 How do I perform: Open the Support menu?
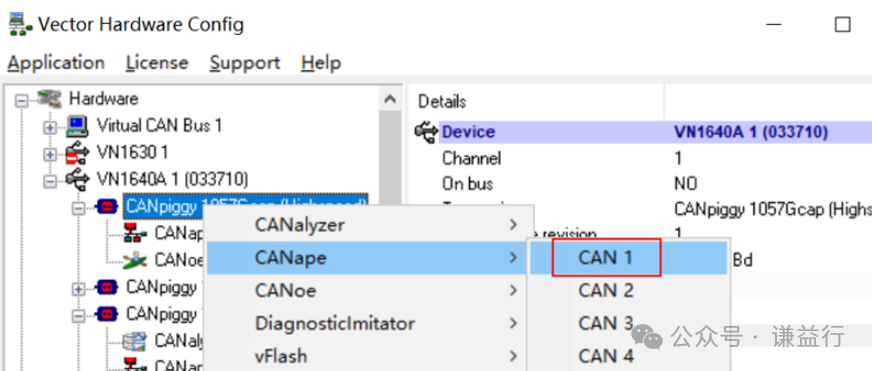[x=245, y=63]
